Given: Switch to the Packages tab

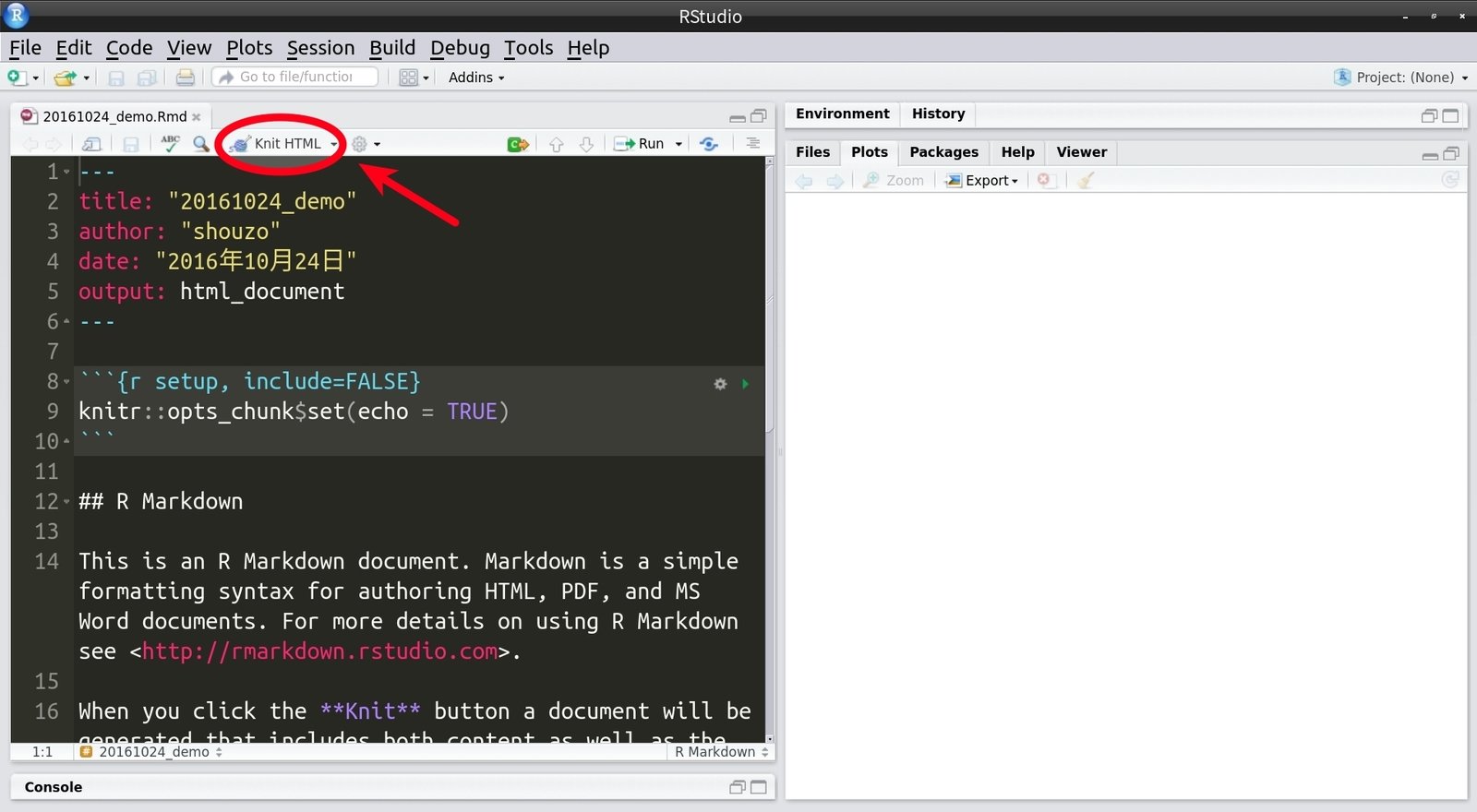Looking at the screenshot, I should pos(943,152).
